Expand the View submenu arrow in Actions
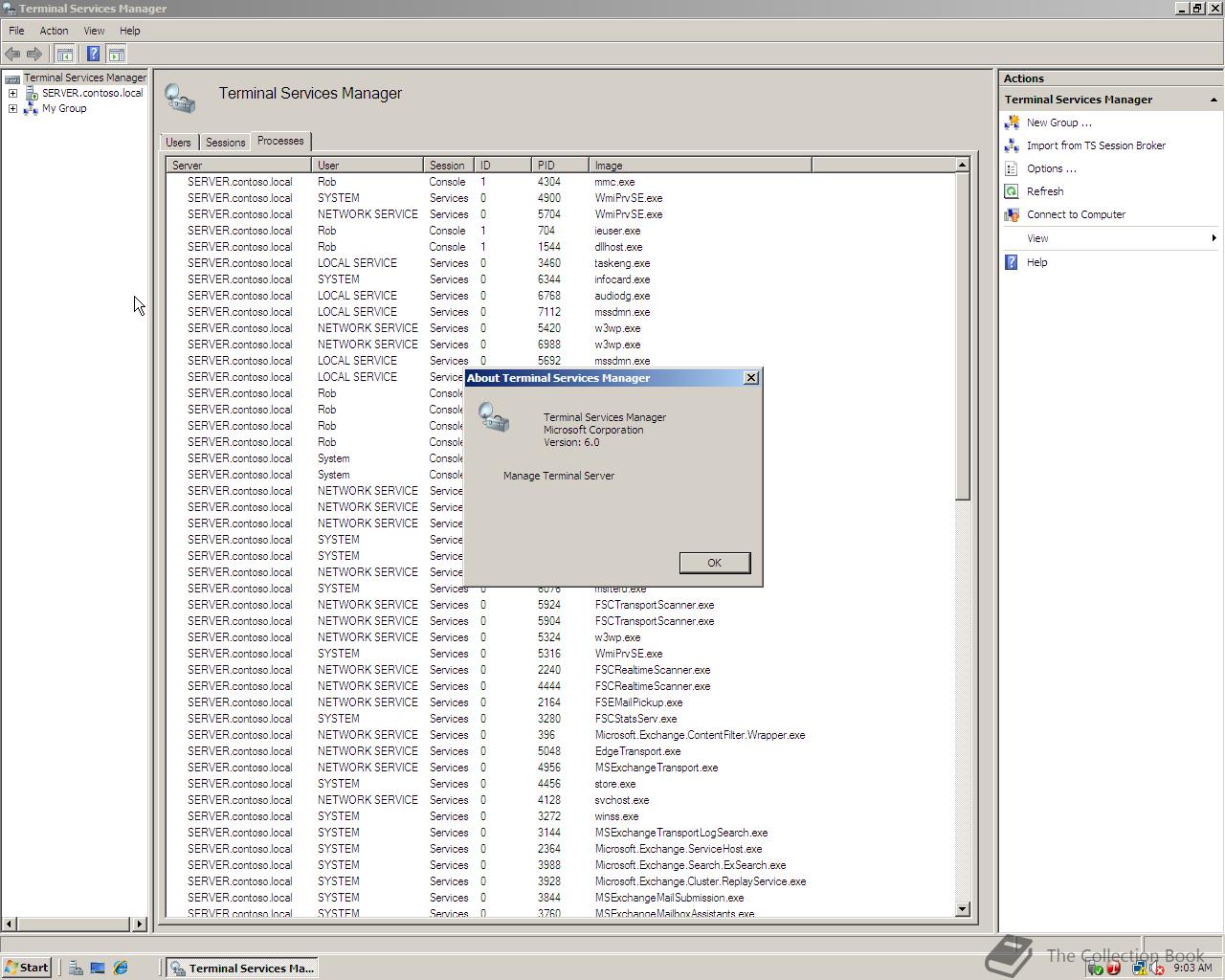 point(1214,238)
